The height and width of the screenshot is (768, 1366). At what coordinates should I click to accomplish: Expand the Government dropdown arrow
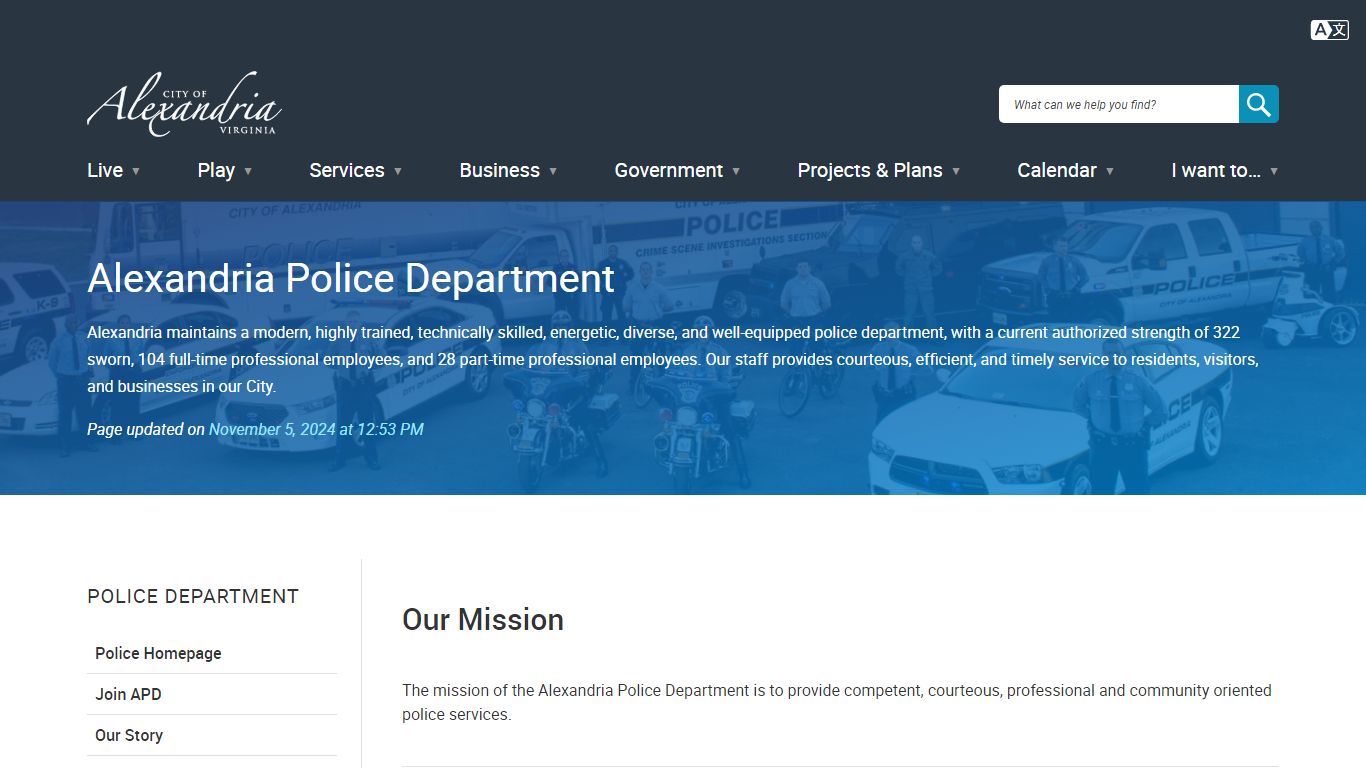click(736, 171)
